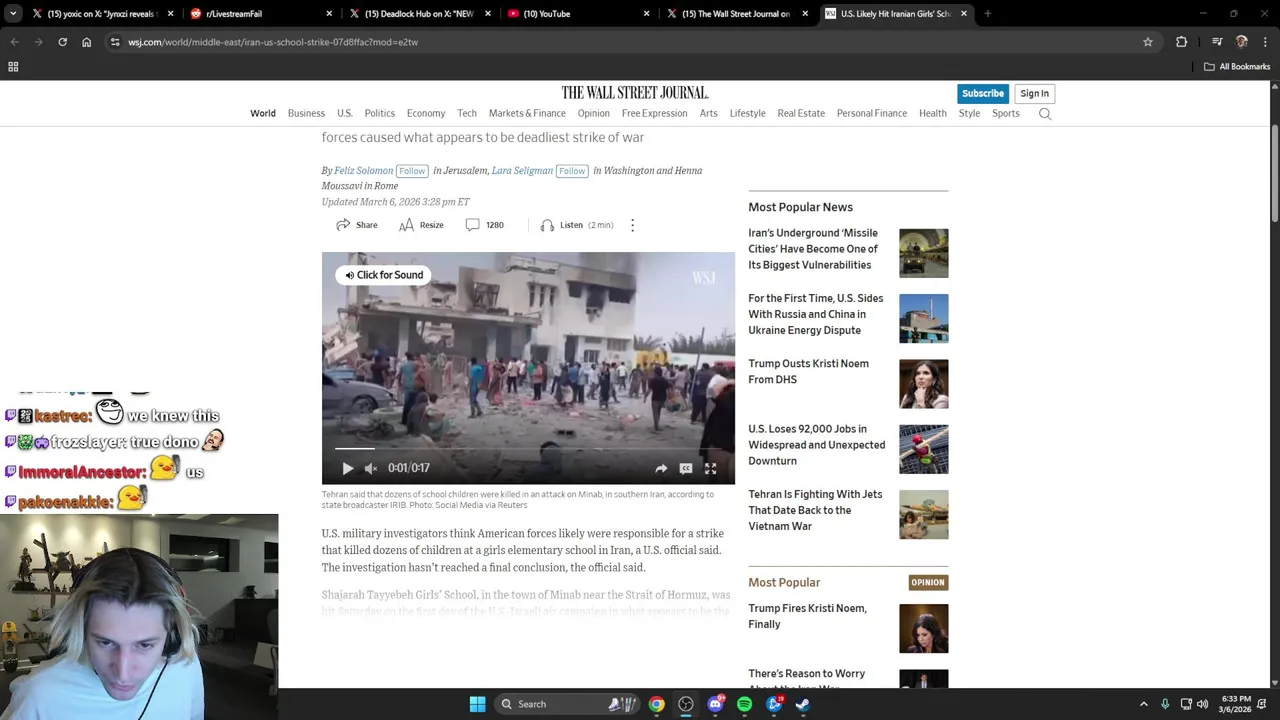Viewport: 1280px width, 720px height.
Task: Open the Chrome three-dot menu
Action: click(1266, 42)
